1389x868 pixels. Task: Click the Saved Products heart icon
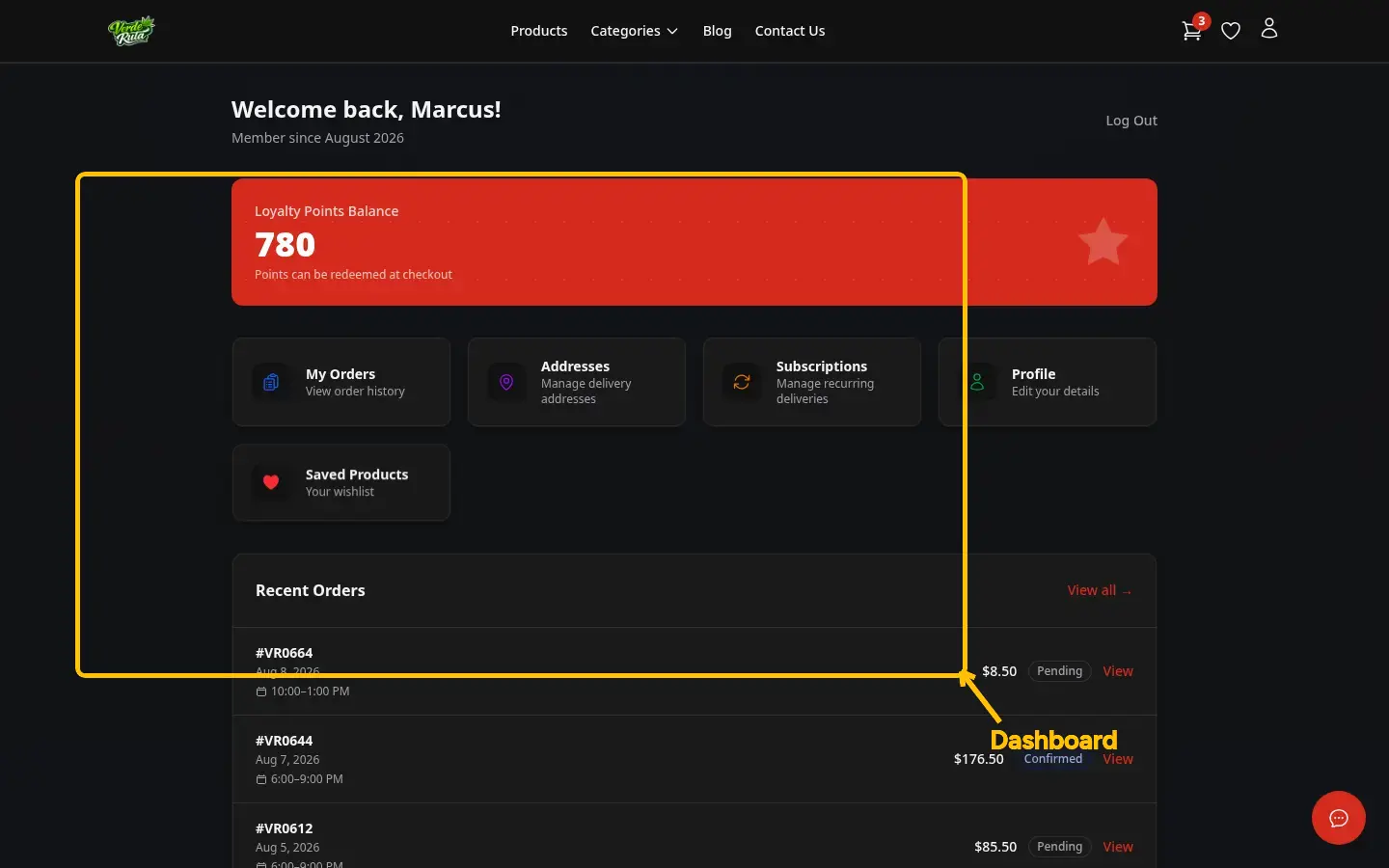[x=271, y=482]
